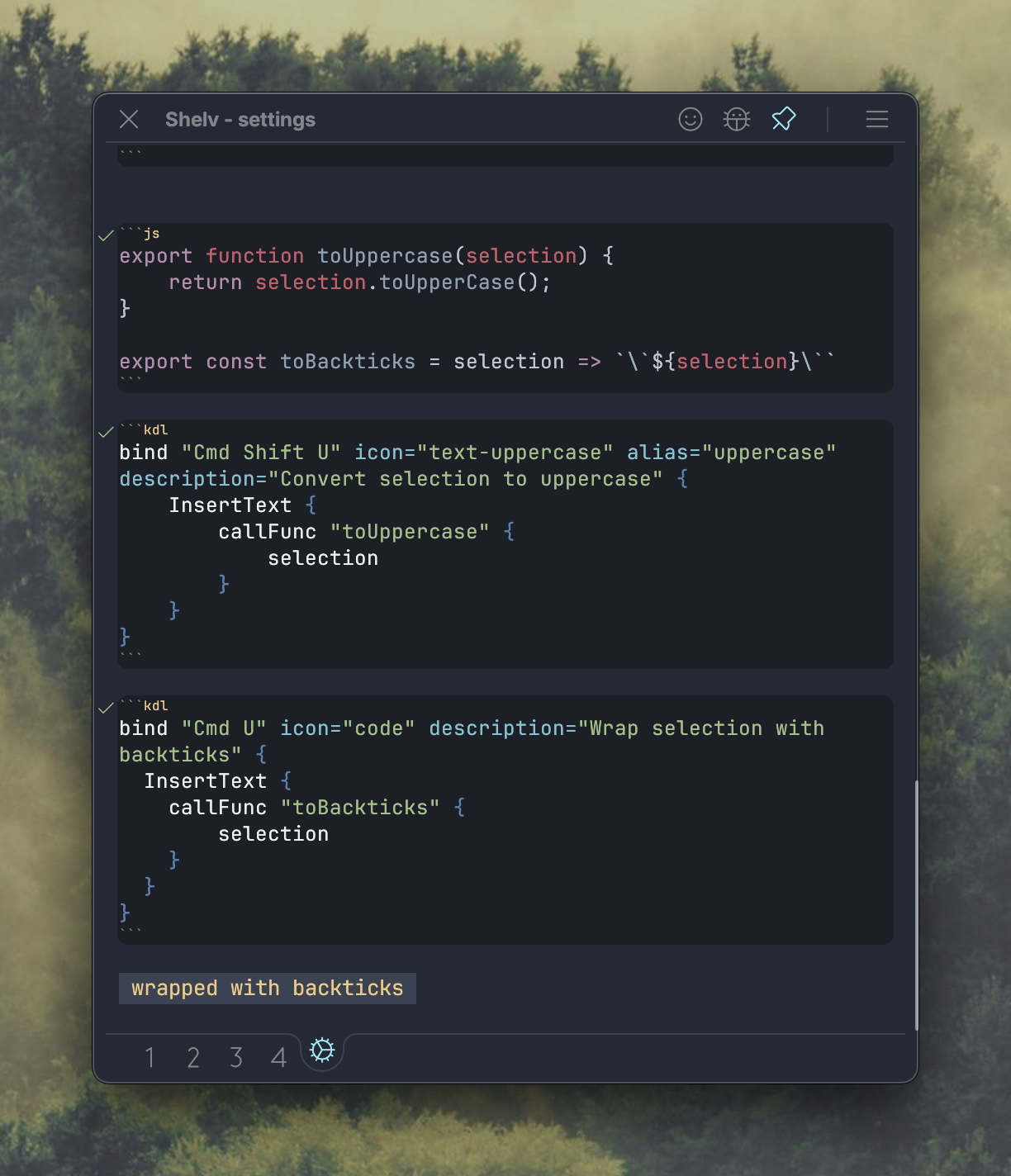Image resolution: width=1011 pixels, height=1176 pixels.
Task: Switch to note tab 3
Action: pyautogui.click(x=236, y=1057)
